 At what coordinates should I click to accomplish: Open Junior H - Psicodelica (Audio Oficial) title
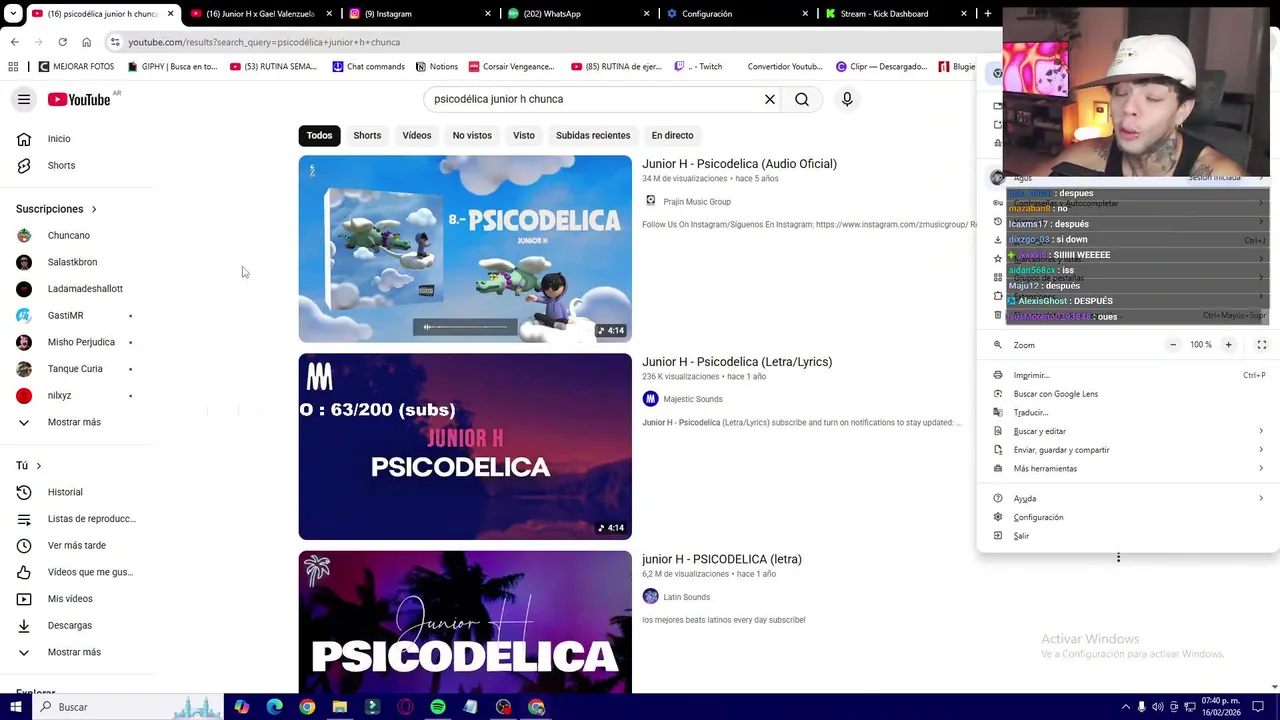739,164
